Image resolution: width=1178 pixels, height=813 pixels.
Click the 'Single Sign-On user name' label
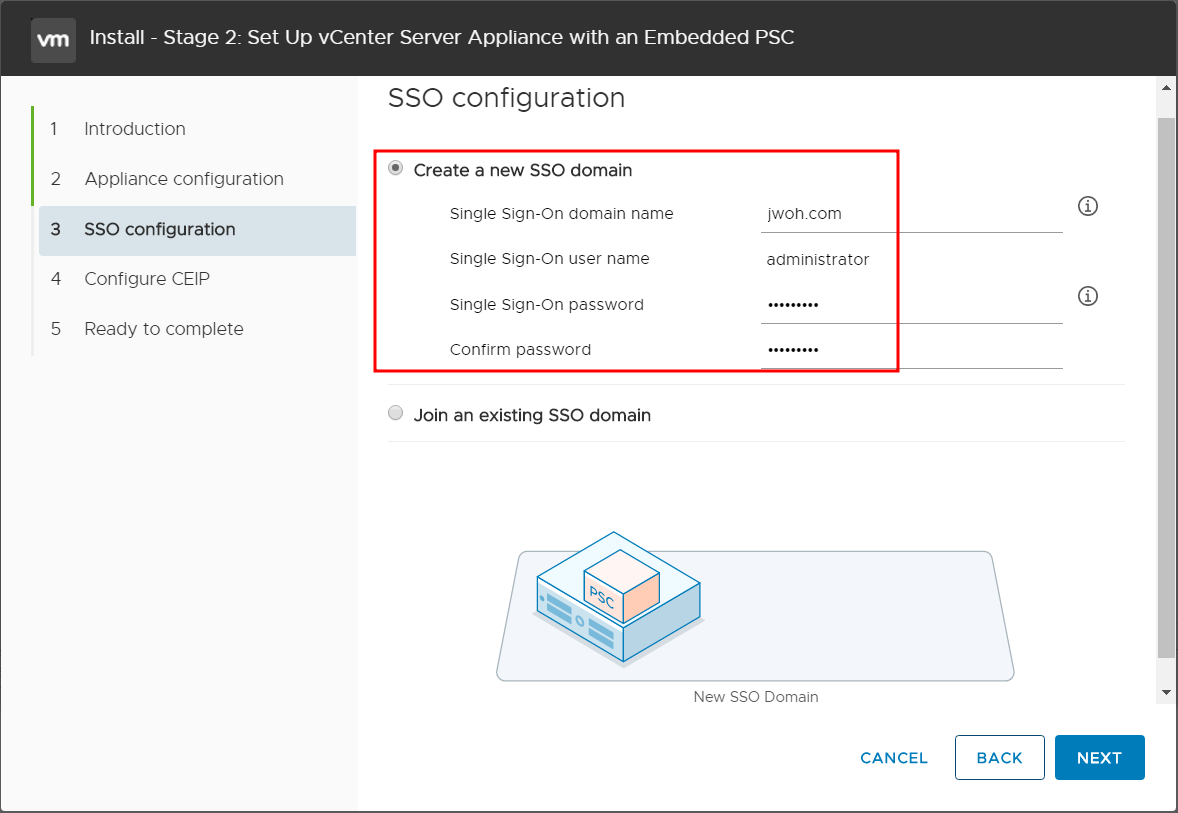549,259
